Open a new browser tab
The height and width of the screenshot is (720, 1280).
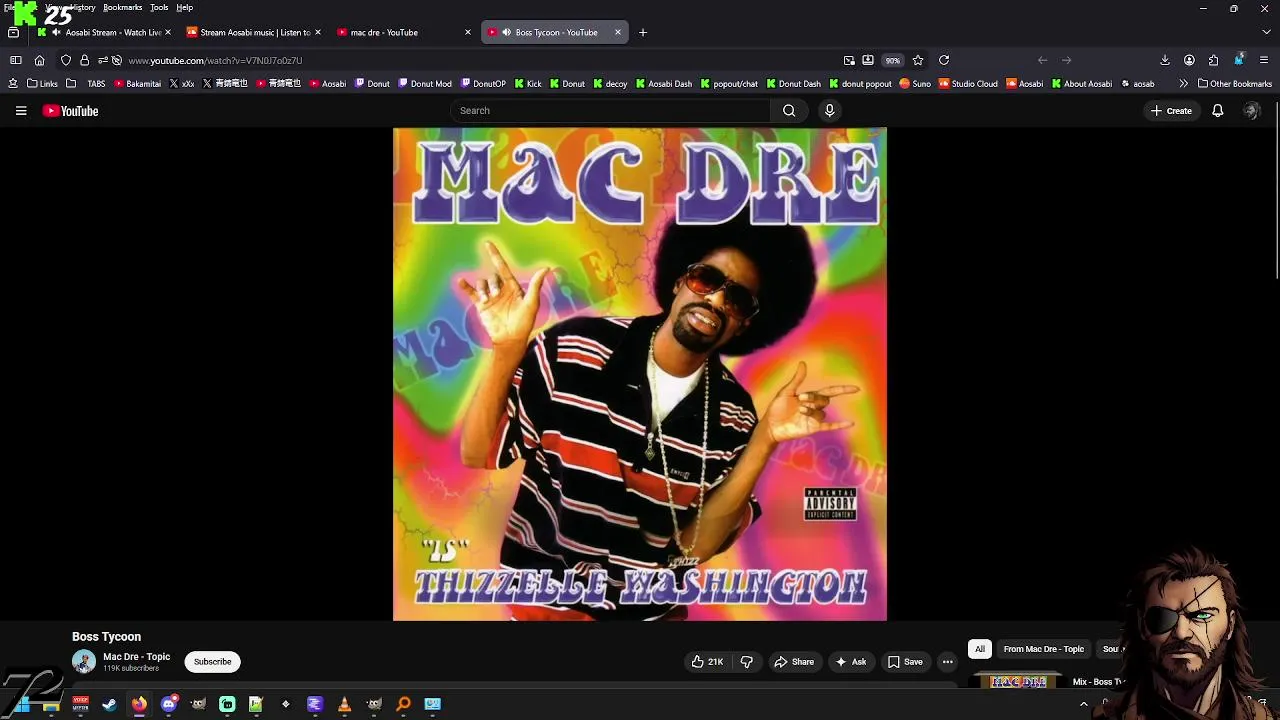pos(643,32)
